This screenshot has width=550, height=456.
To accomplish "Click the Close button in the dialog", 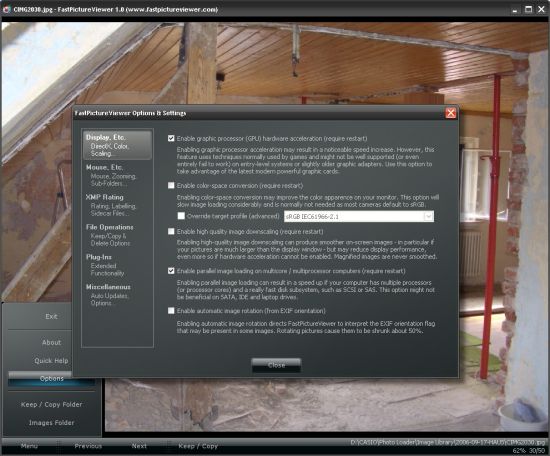I will (276, 365).
